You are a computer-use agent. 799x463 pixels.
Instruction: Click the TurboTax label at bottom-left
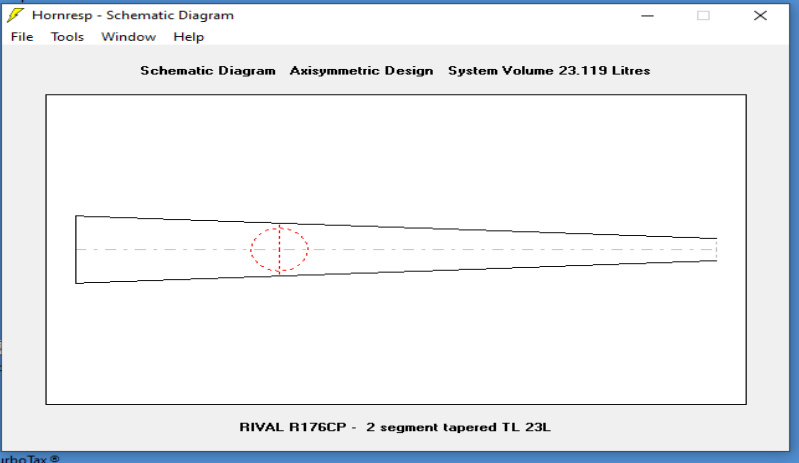28,459
